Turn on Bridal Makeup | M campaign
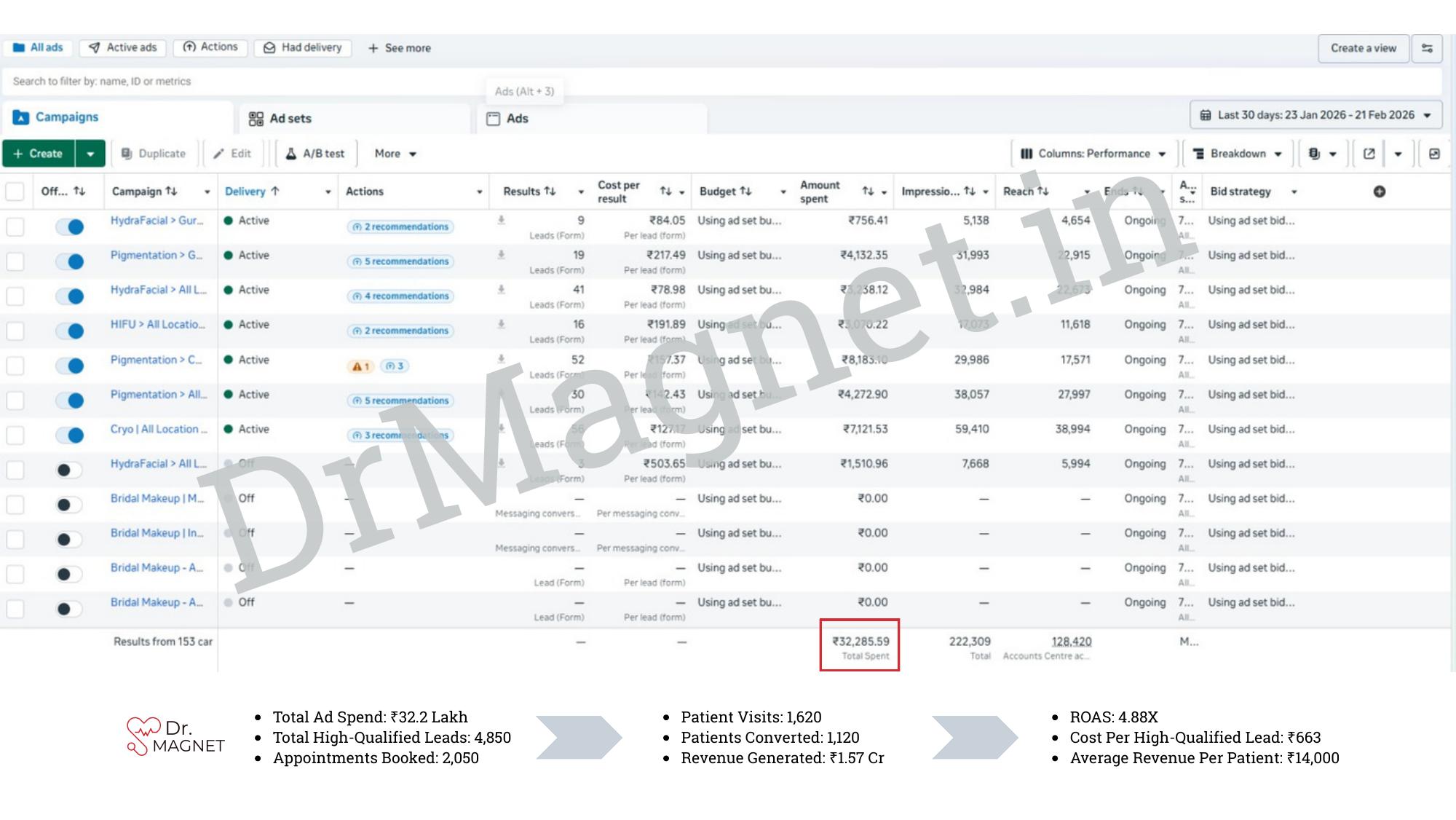 (70, 505)
